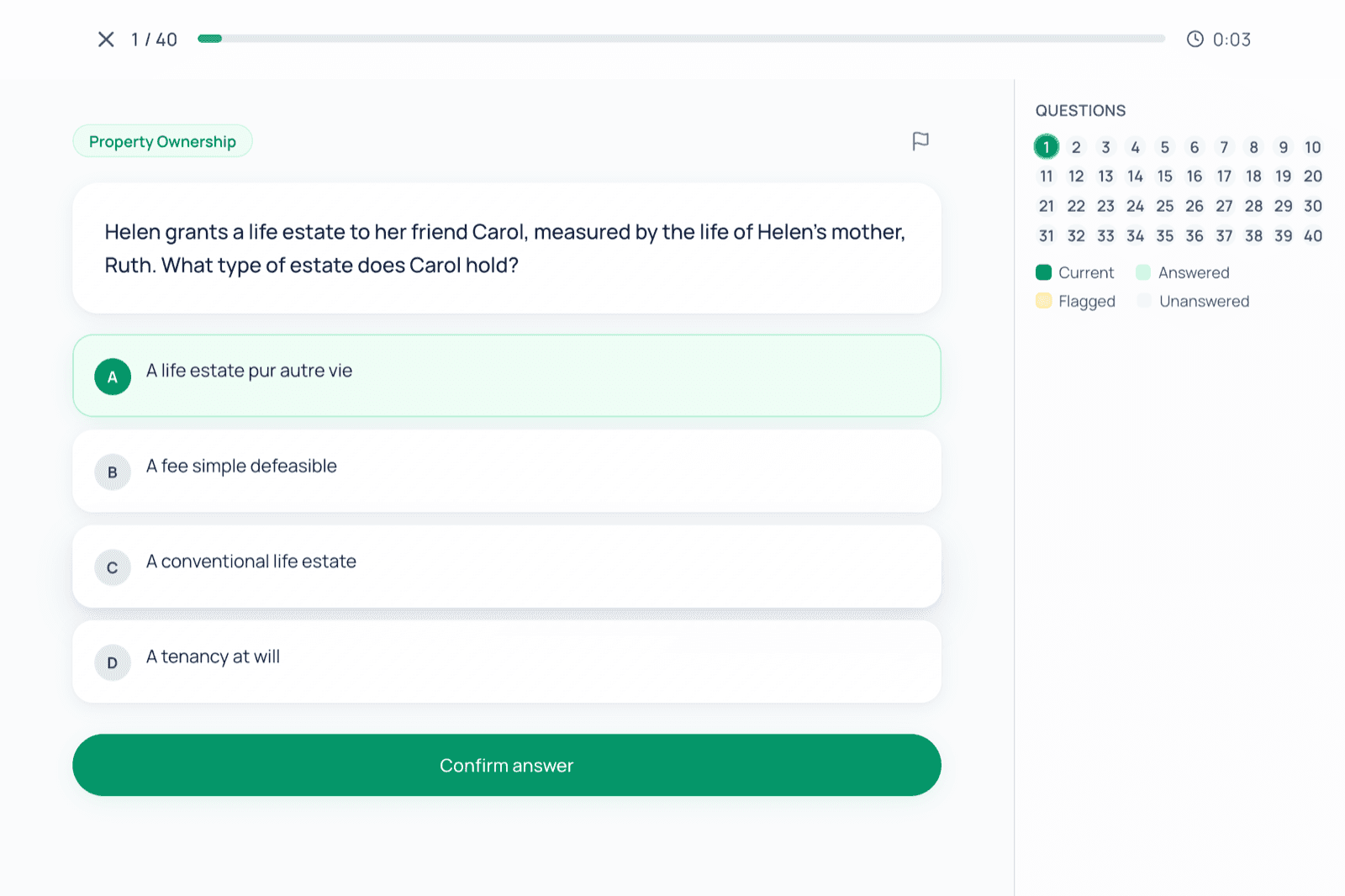Navigate to question 10
This screenshot has width=1345, height=896.
(1312, 147)
